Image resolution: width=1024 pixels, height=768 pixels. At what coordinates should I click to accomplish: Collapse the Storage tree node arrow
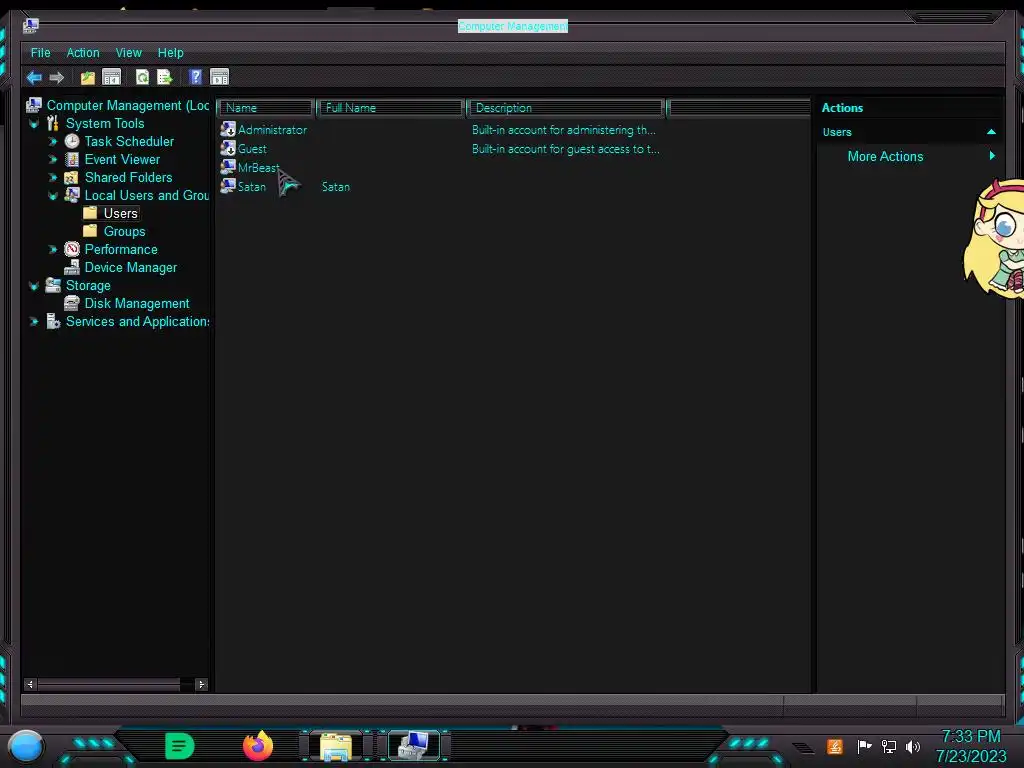tap(34, 285)
